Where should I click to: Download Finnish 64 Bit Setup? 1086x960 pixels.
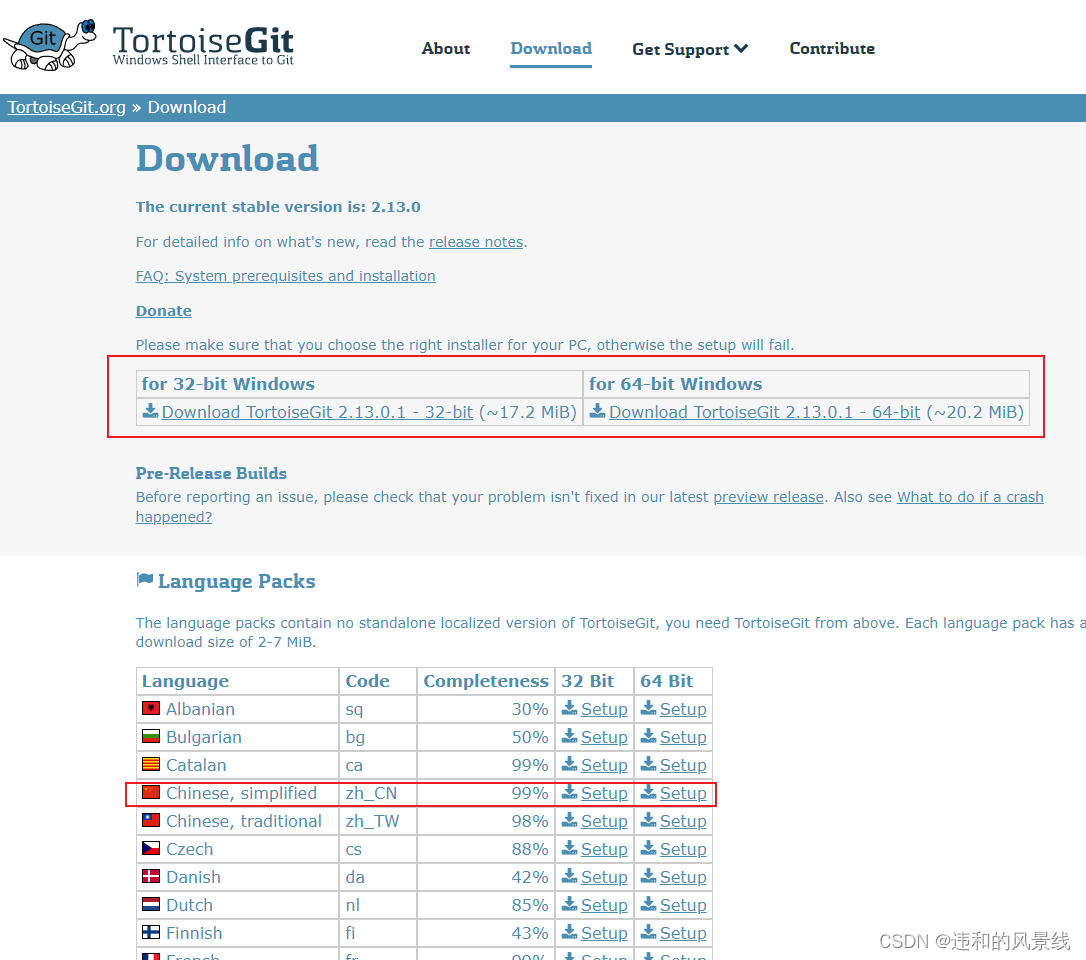click(683, 933)
